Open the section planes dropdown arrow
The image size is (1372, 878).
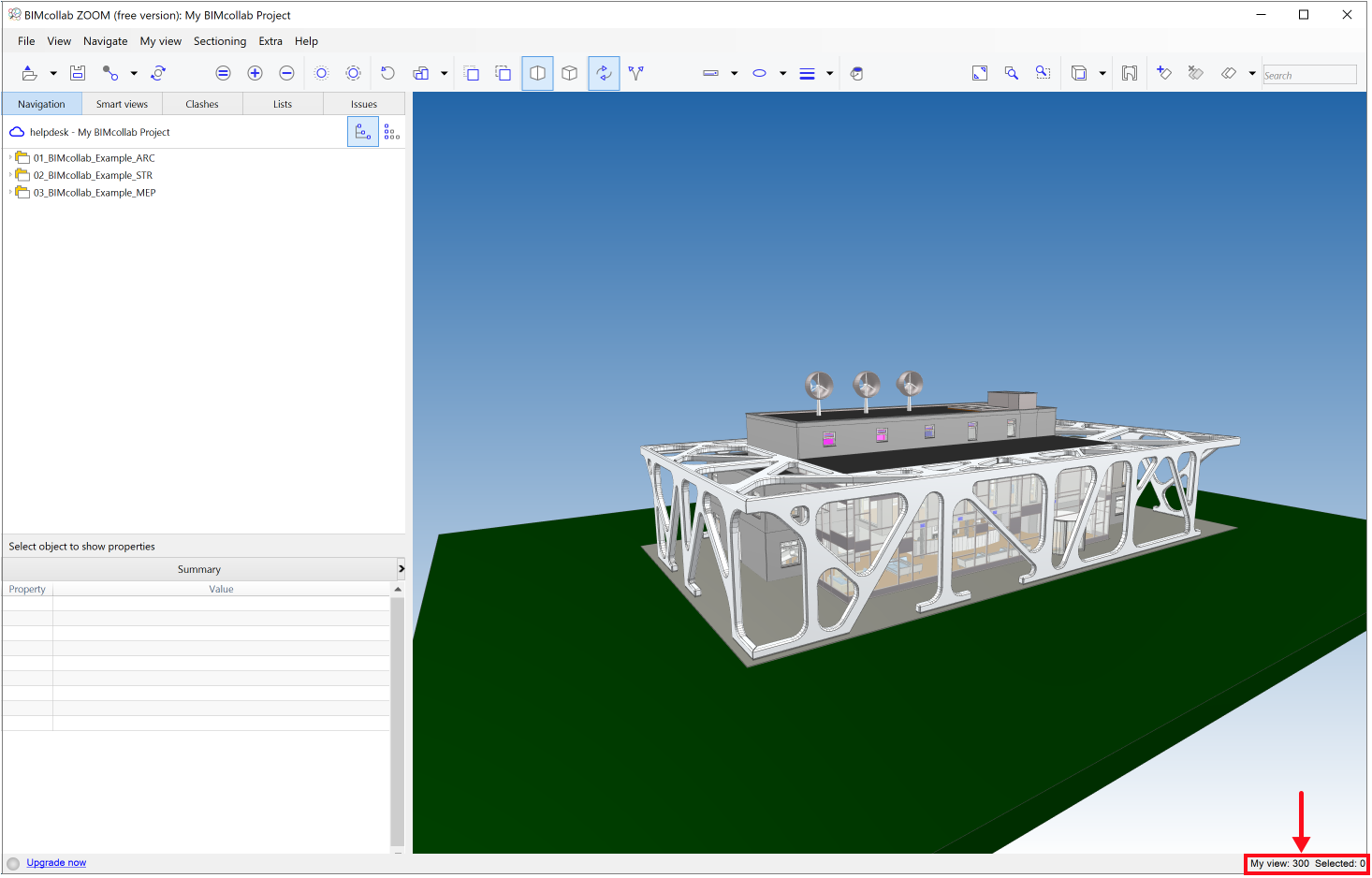1252,73
